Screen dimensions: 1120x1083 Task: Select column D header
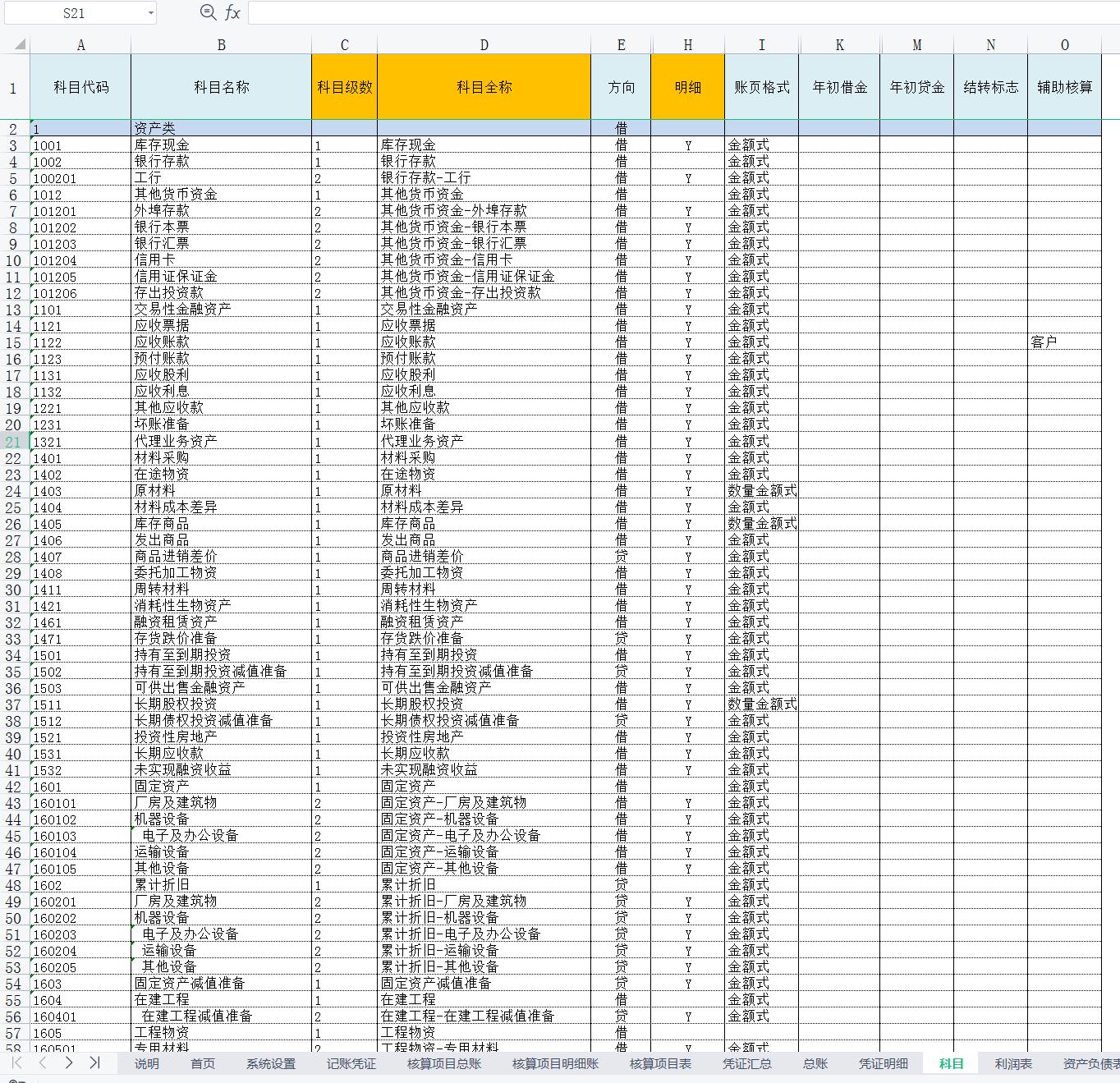[484, 45]
